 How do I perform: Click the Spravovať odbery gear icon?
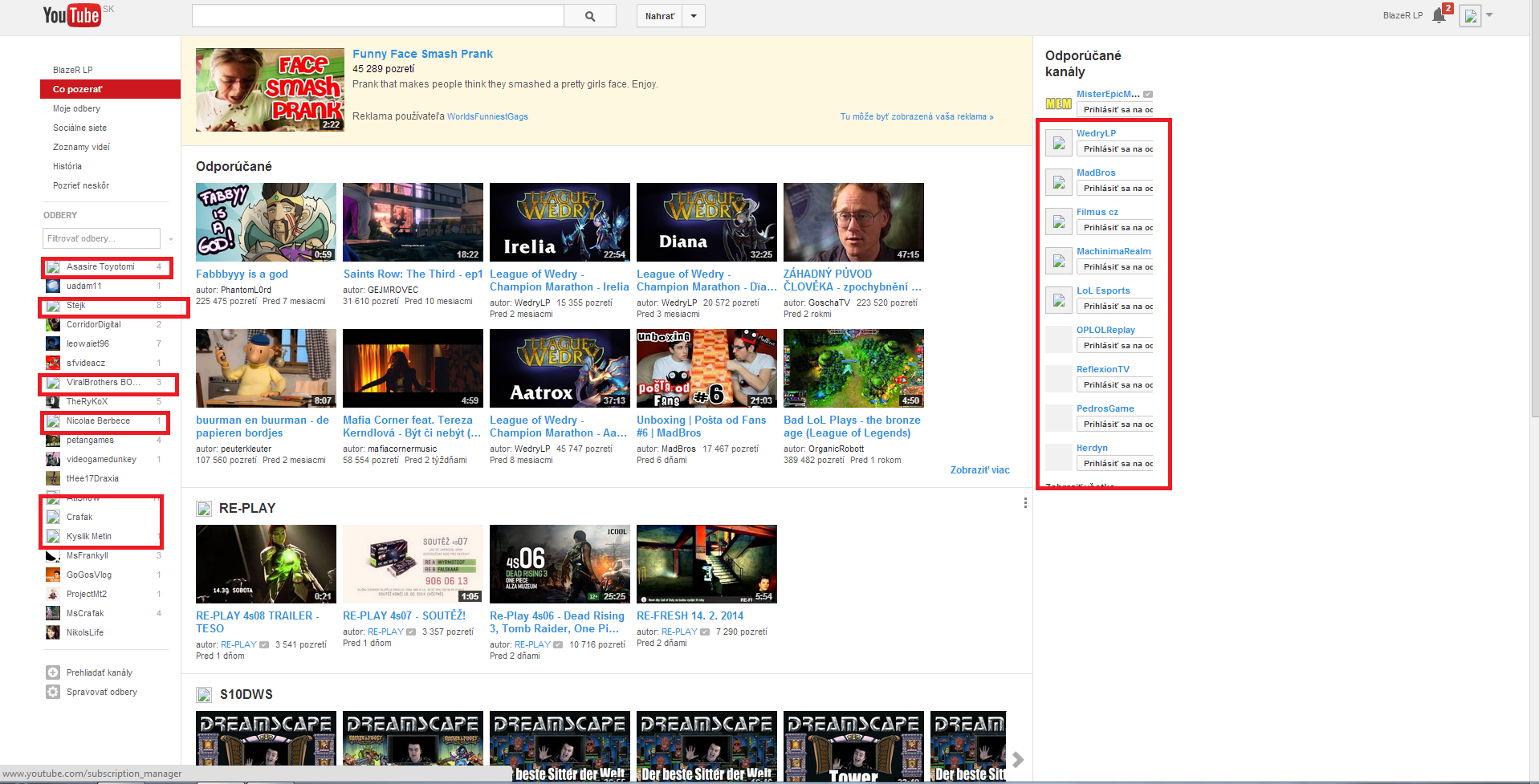pos(53,692)
